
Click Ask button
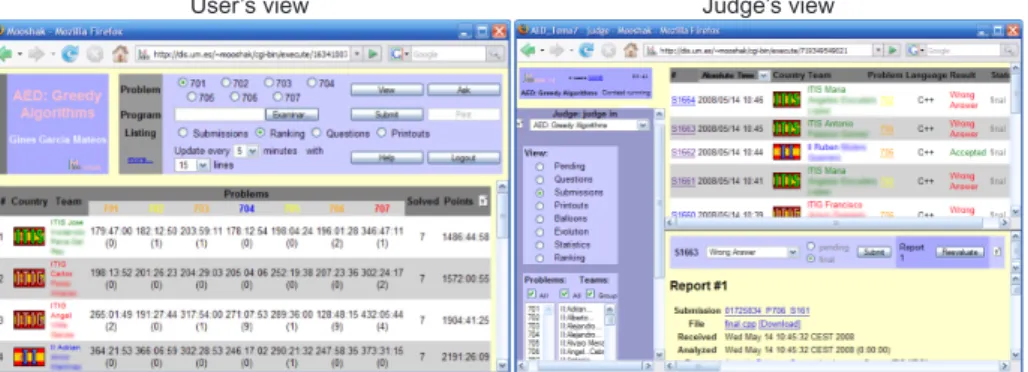click(464, 90)
